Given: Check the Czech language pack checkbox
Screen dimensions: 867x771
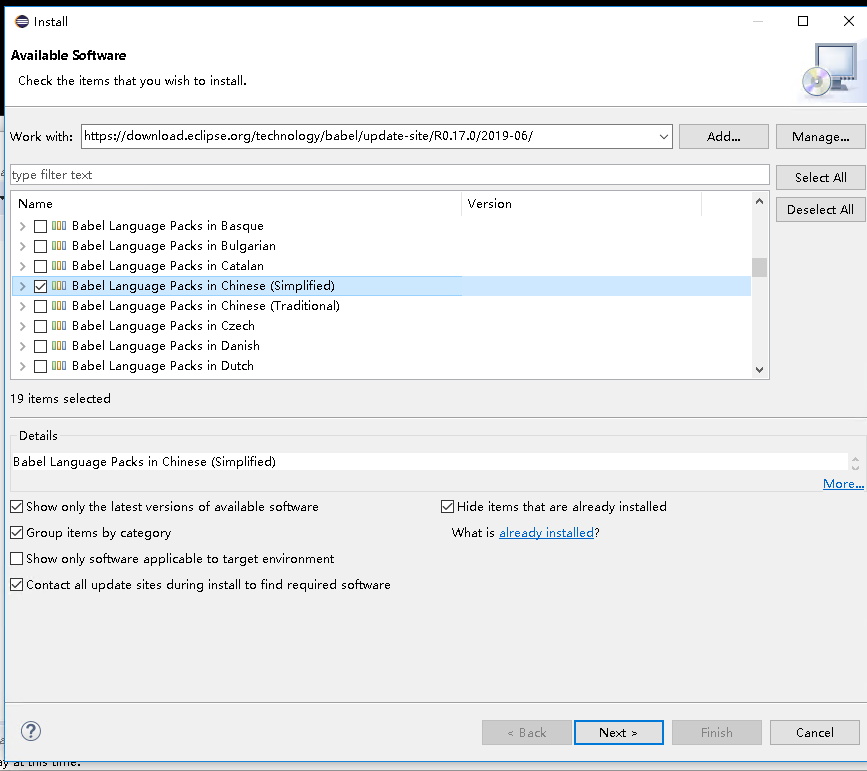Looking at the screenshot, I should click(40, 326).
